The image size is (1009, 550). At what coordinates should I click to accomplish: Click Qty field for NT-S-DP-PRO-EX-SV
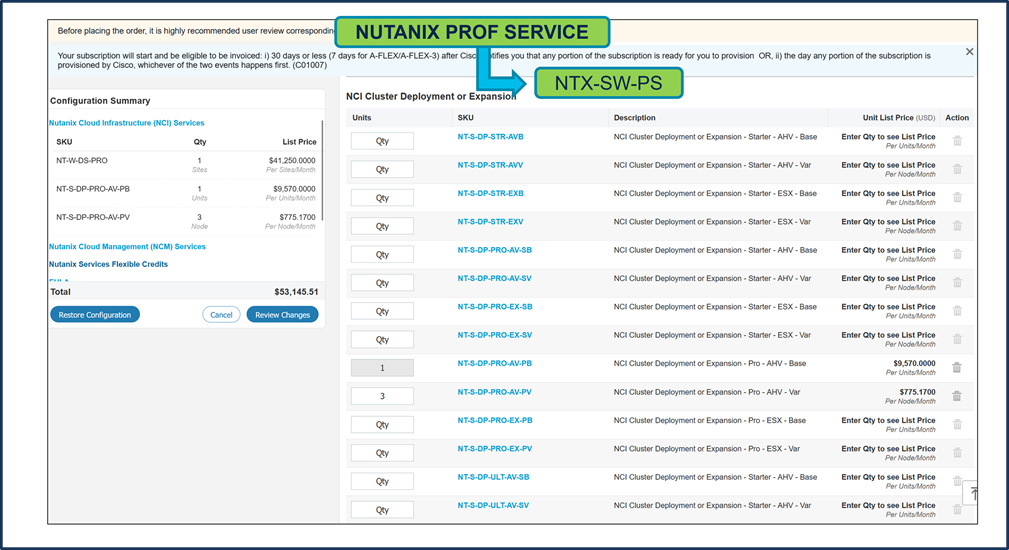click(382, 339)
